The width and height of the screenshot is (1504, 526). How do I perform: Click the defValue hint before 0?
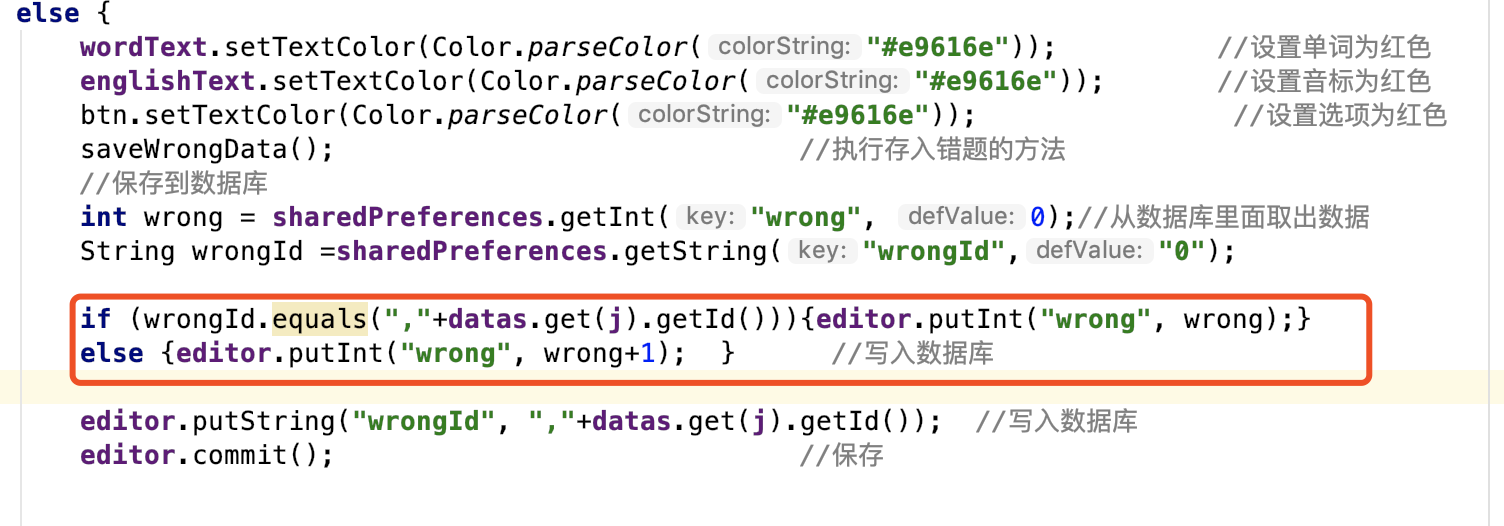960,217
